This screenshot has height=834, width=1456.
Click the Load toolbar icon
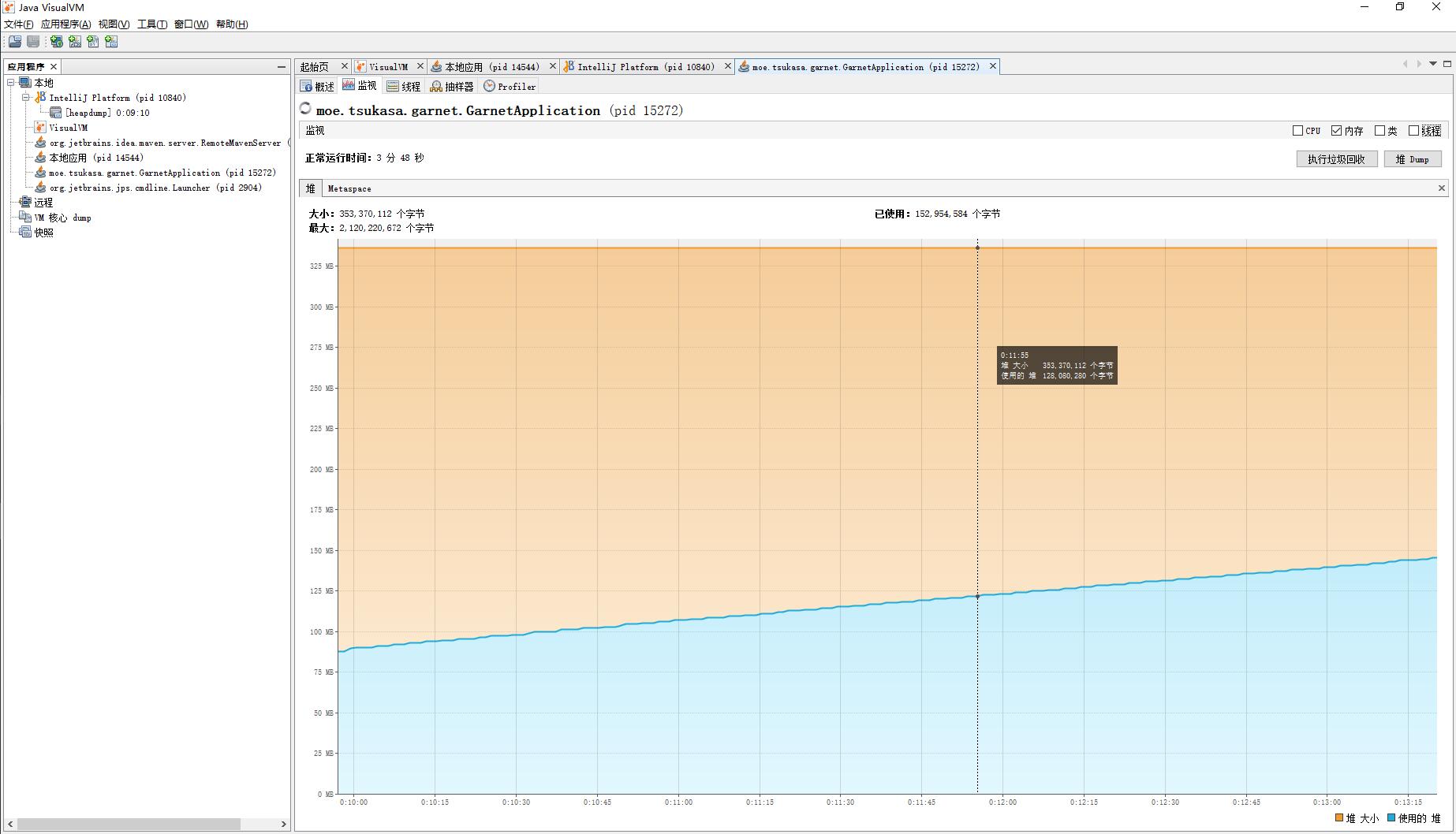click(x=15, y=41)
